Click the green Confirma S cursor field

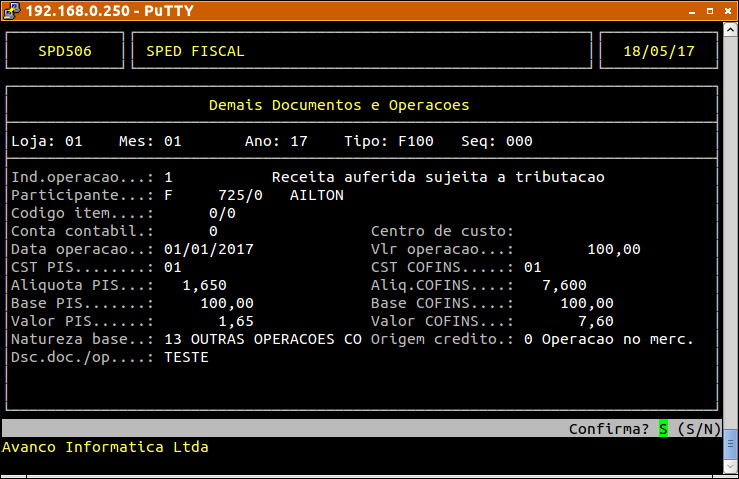click(662, 429)
